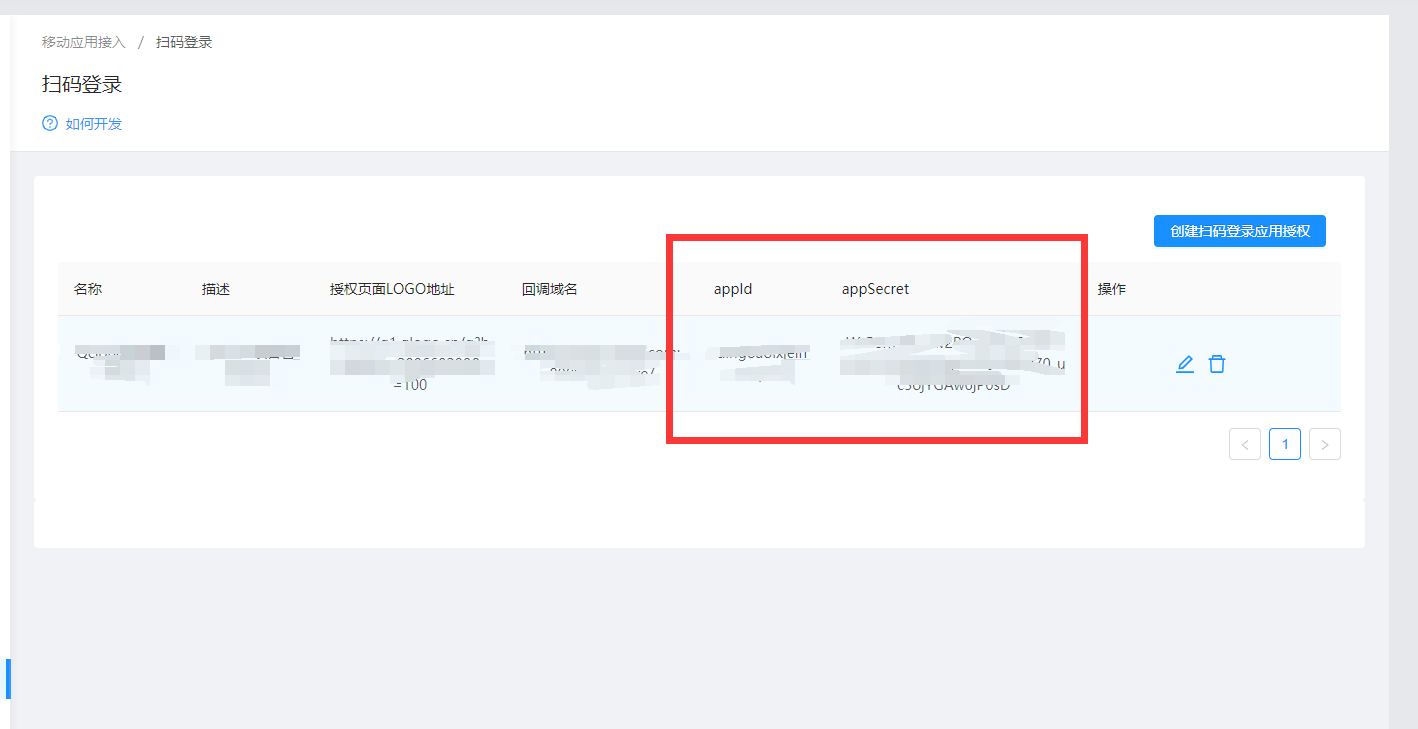The width and height of the screenshot is (1418, 729).
Task: Select page 1 in pagination
Action: pyautogui.click(x=1285, y=444)
